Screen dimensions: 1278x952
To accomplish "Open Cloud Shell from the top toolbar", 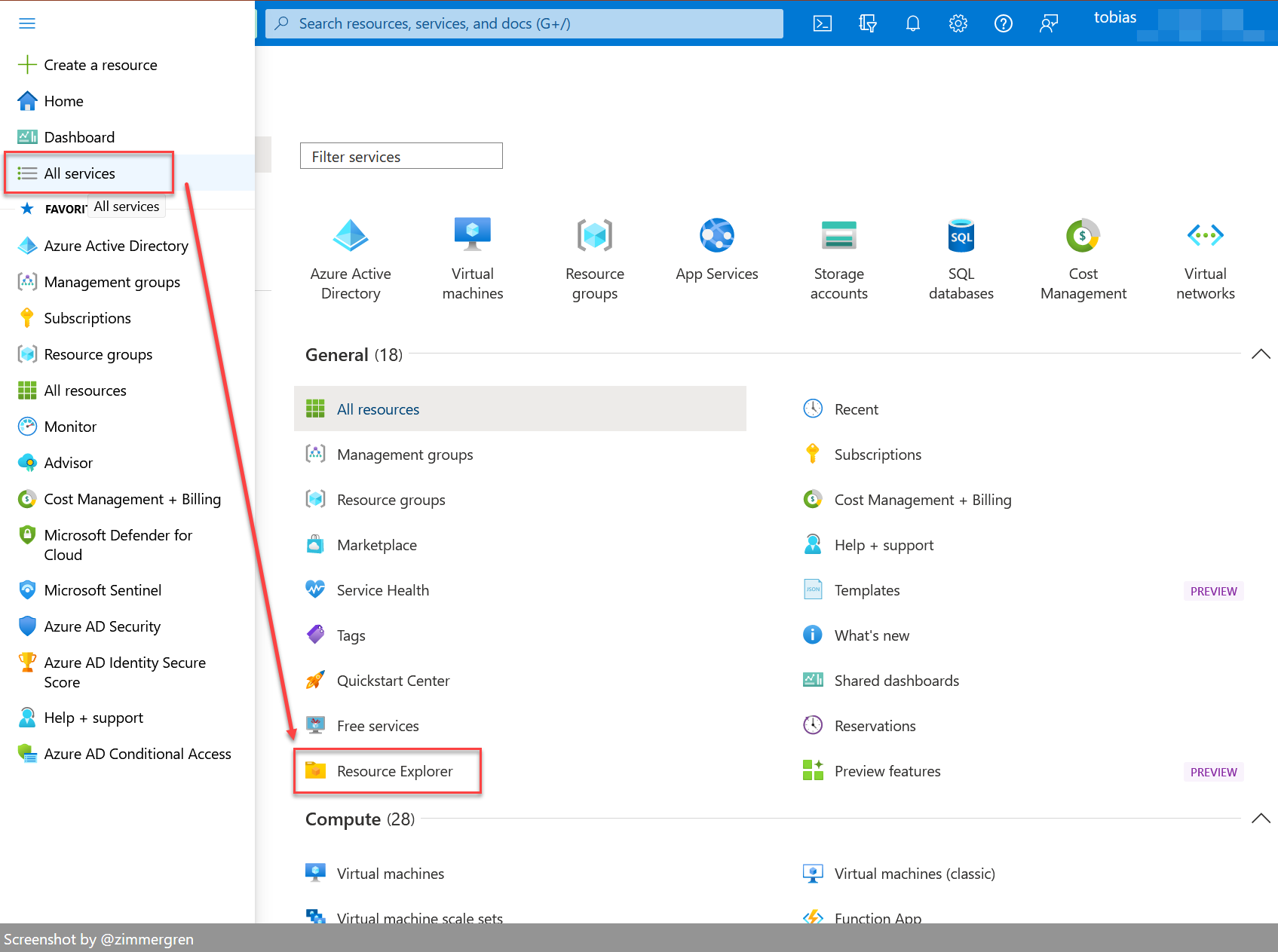I will click(822, 23).
